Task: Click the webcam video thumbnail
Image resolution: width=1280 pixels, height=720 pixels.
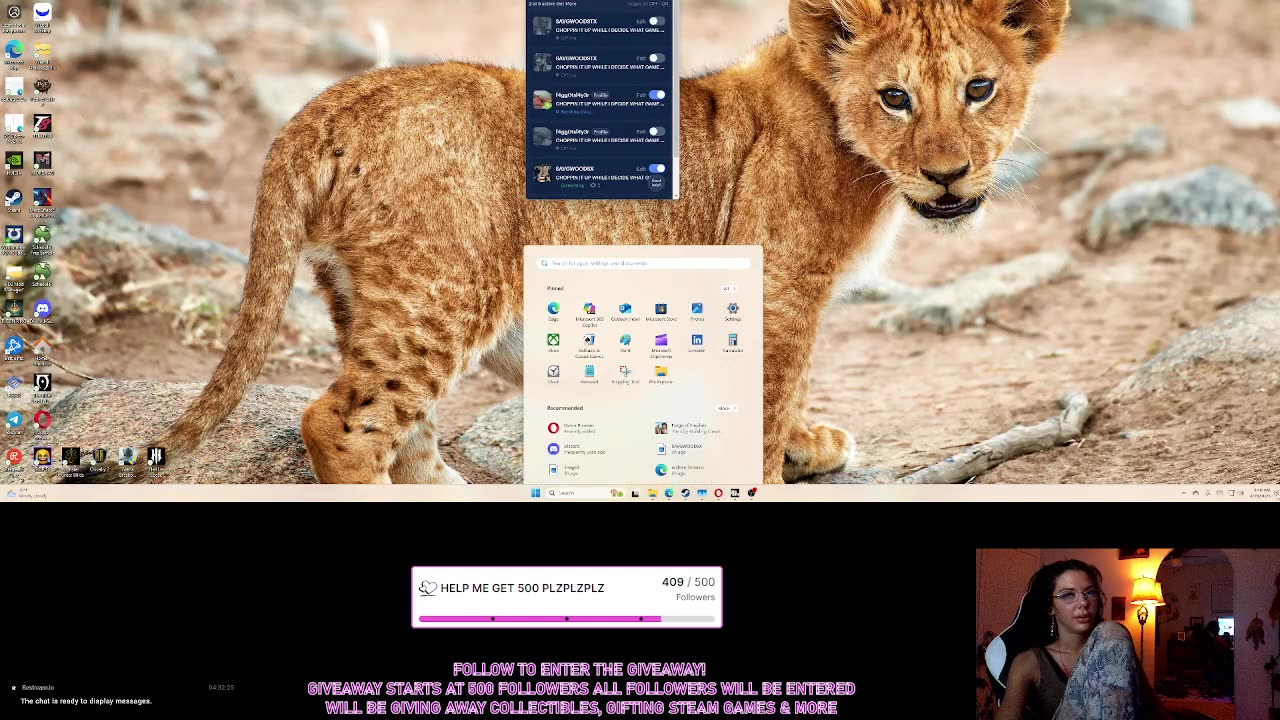Action: (1128, 634)
